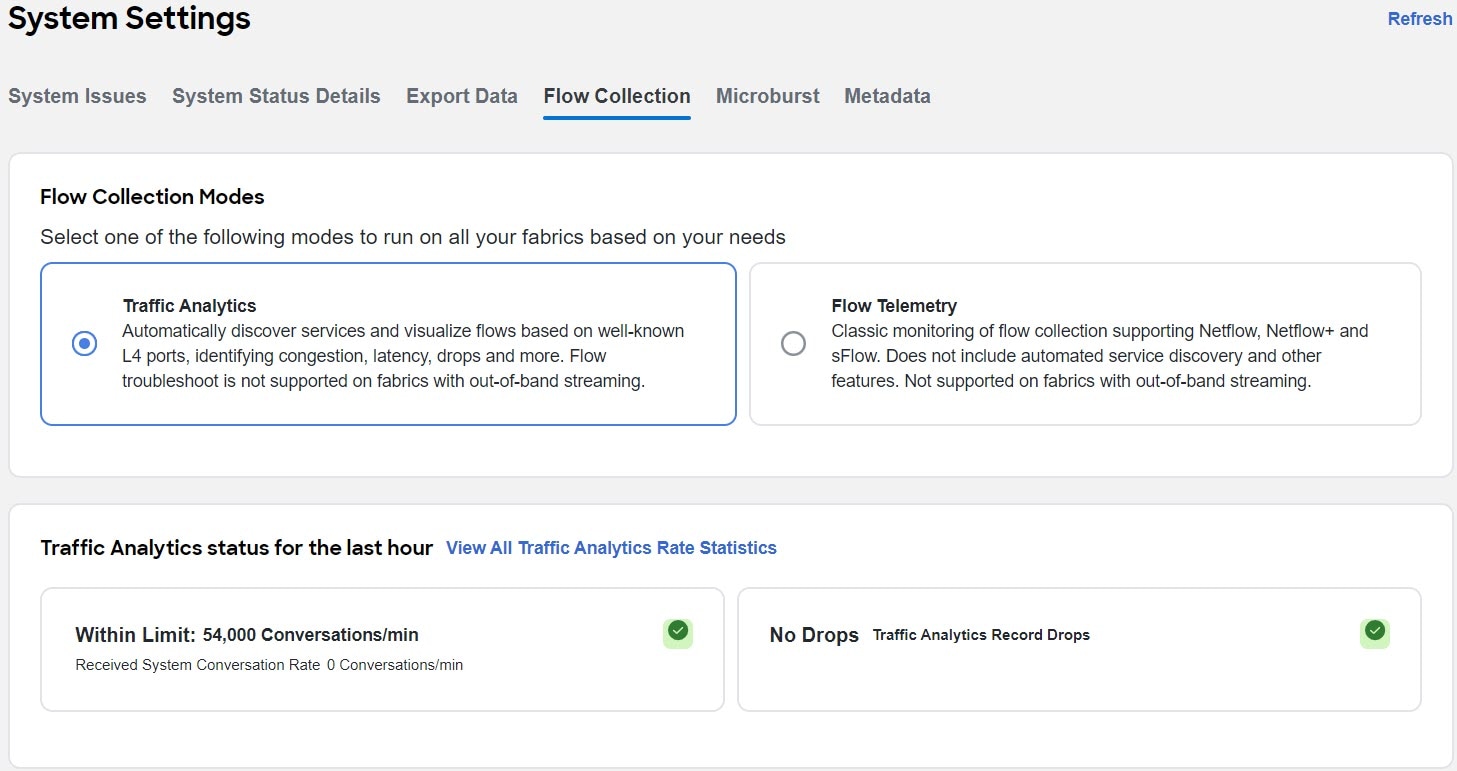The width and height of the screenshot is (1457, 771).
Task: Click the Traffic Analytics card title
Action: click(x=190, y=306)
